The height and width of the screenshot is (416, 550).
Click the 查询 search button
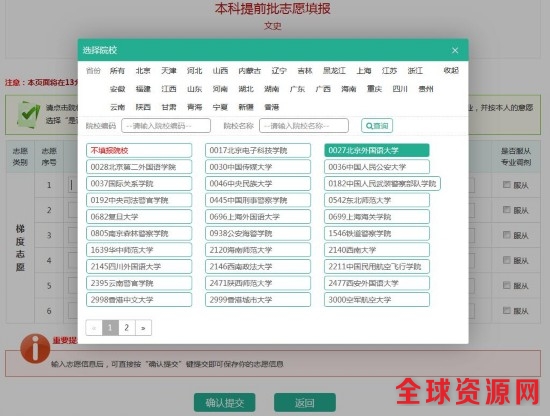click(377, 126)
